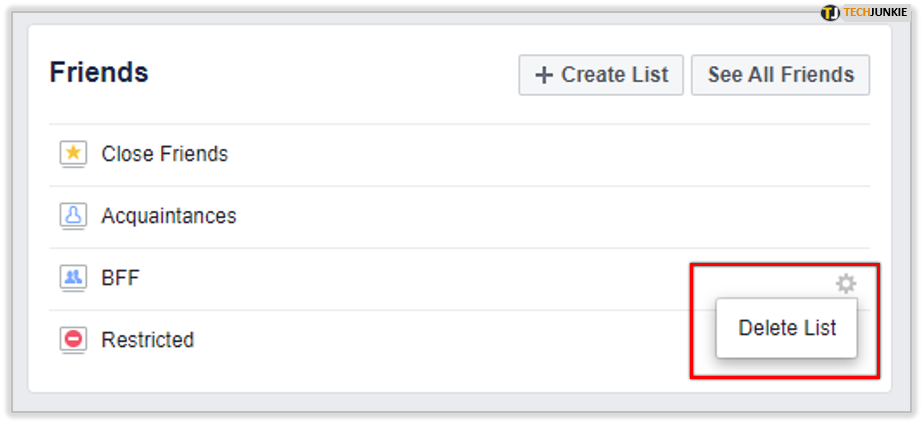
Task: Open the Close Friends list
Action: (164, 154)
